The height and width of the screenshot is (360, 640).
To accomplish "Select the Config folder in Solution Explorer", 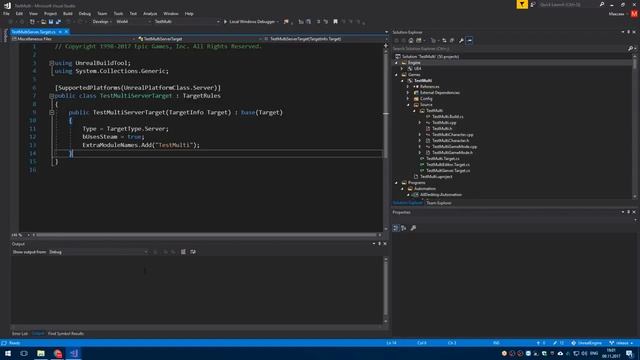I will click(426, 99).
